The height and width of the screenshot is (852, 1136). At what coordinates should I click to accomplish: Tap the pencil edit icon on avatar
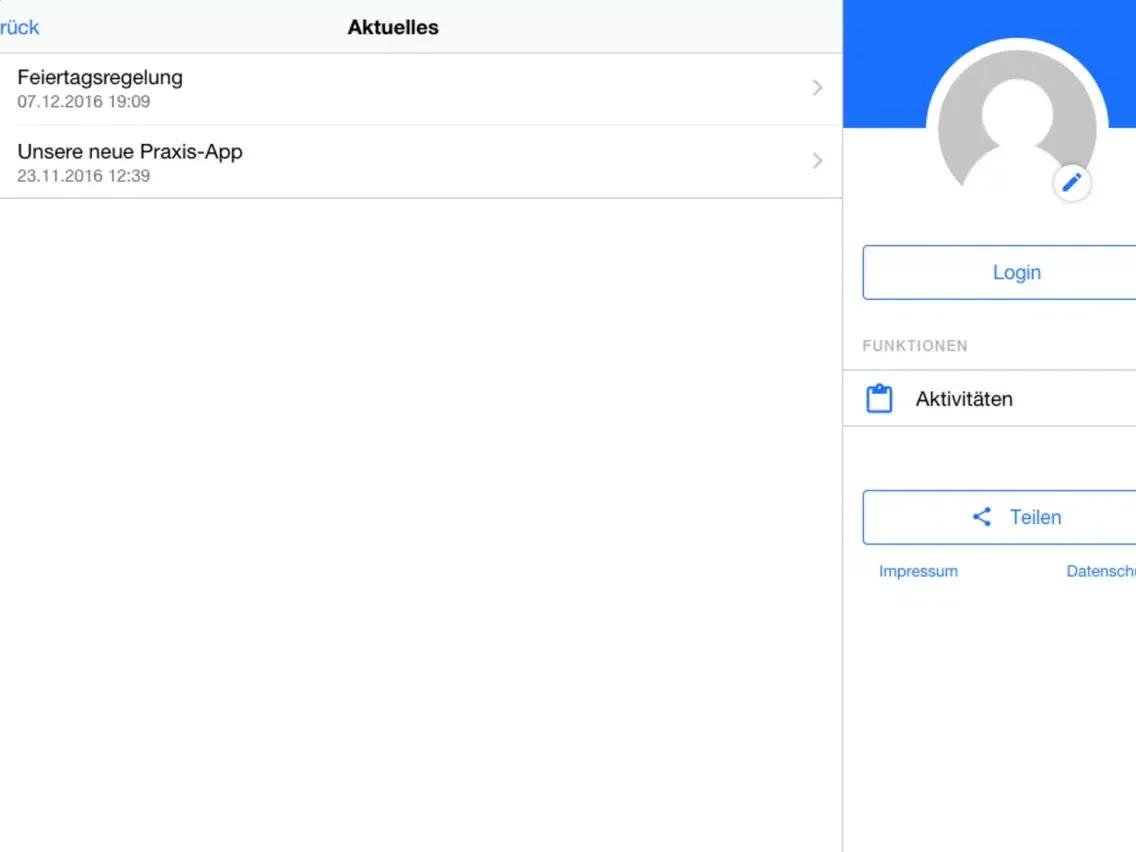1072,183
